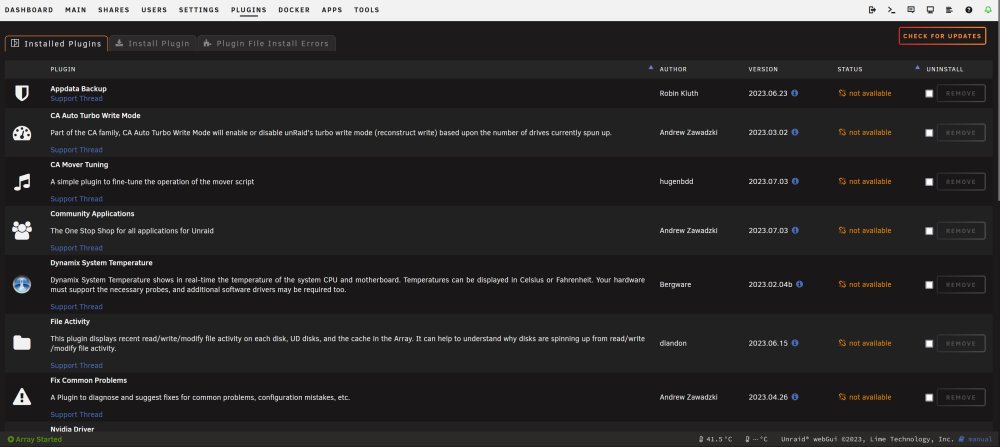The width and height of the screenshot is (1000, 447).
Task: Sort by the Status column arrow
Action: click(x=917, y=67)
